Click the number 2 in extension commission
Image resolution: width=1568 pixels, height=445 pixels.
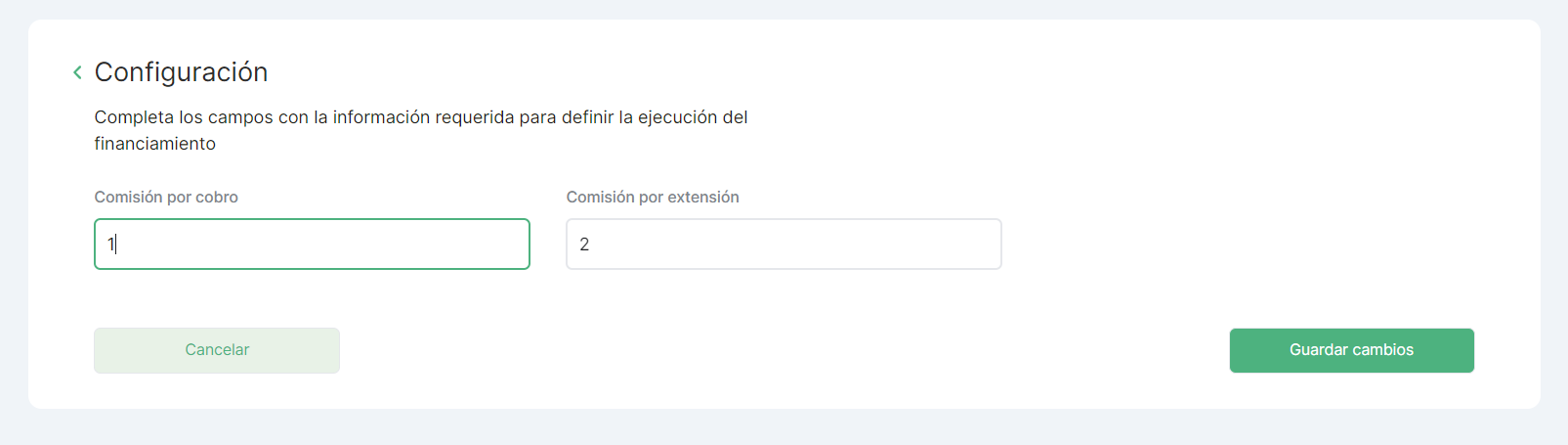[584, 245]
